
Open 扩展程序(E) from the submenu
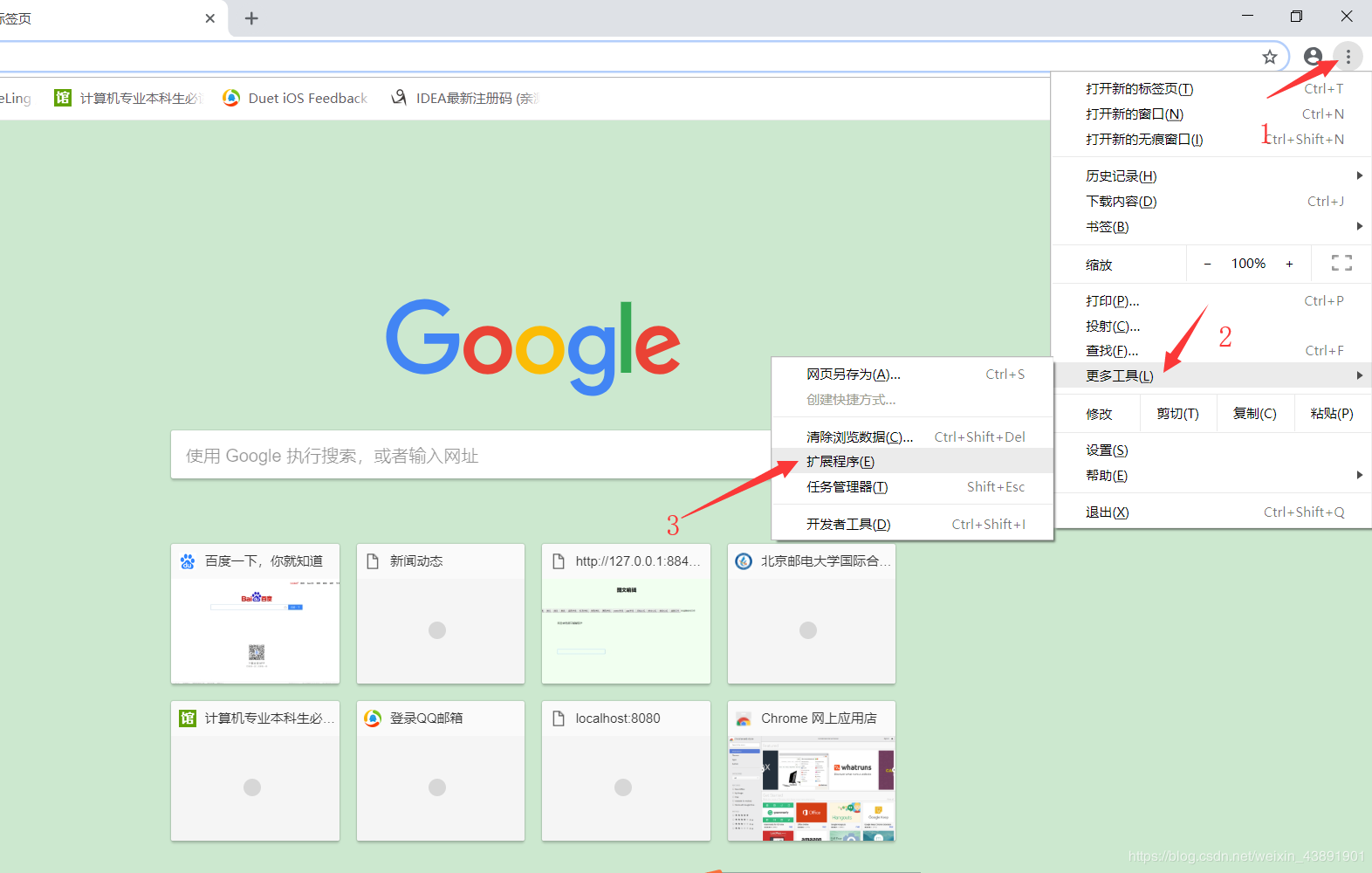913,462
